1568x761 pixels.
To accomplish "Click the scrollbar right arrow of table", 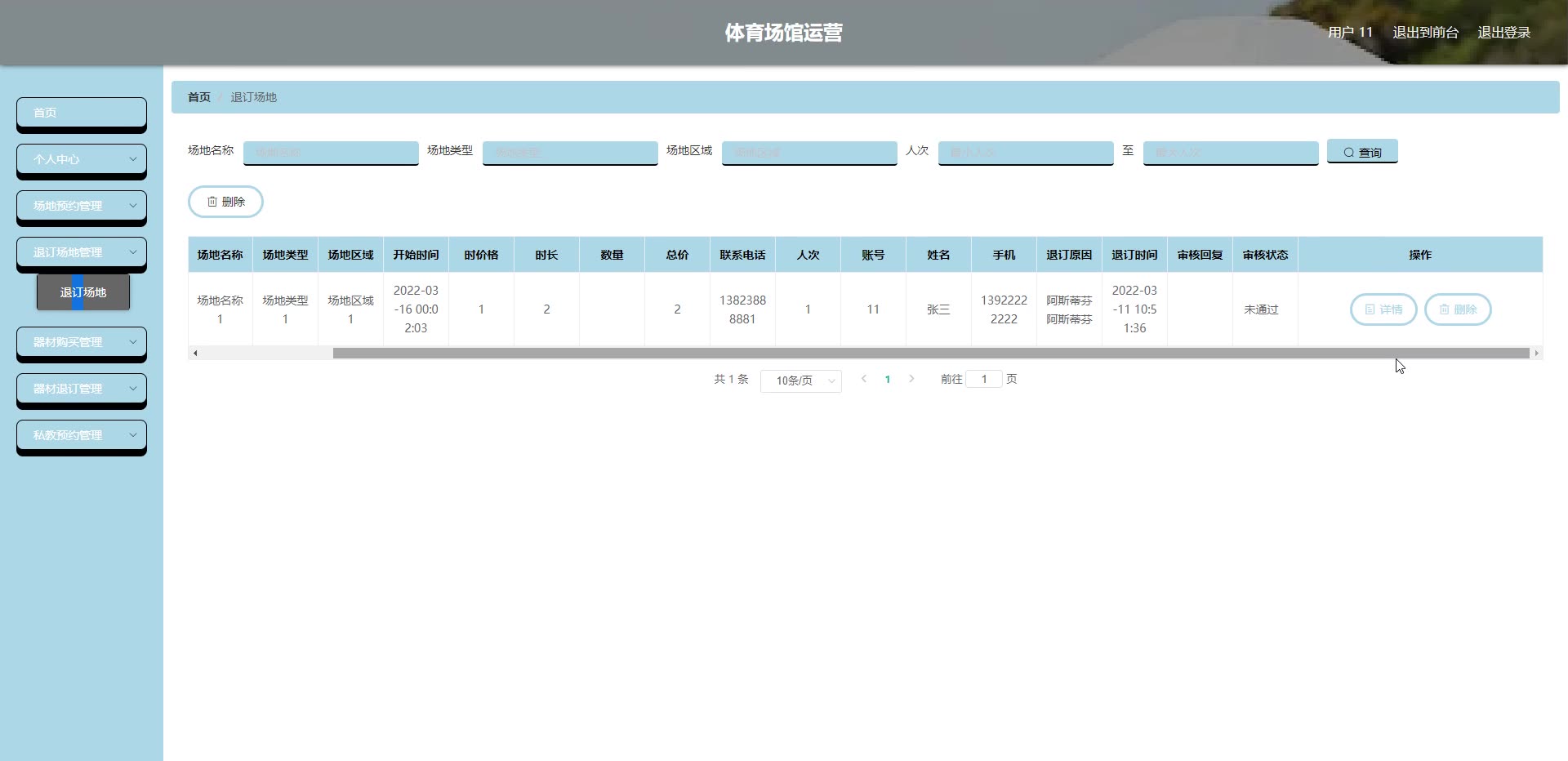I will tap(1536, 353).
